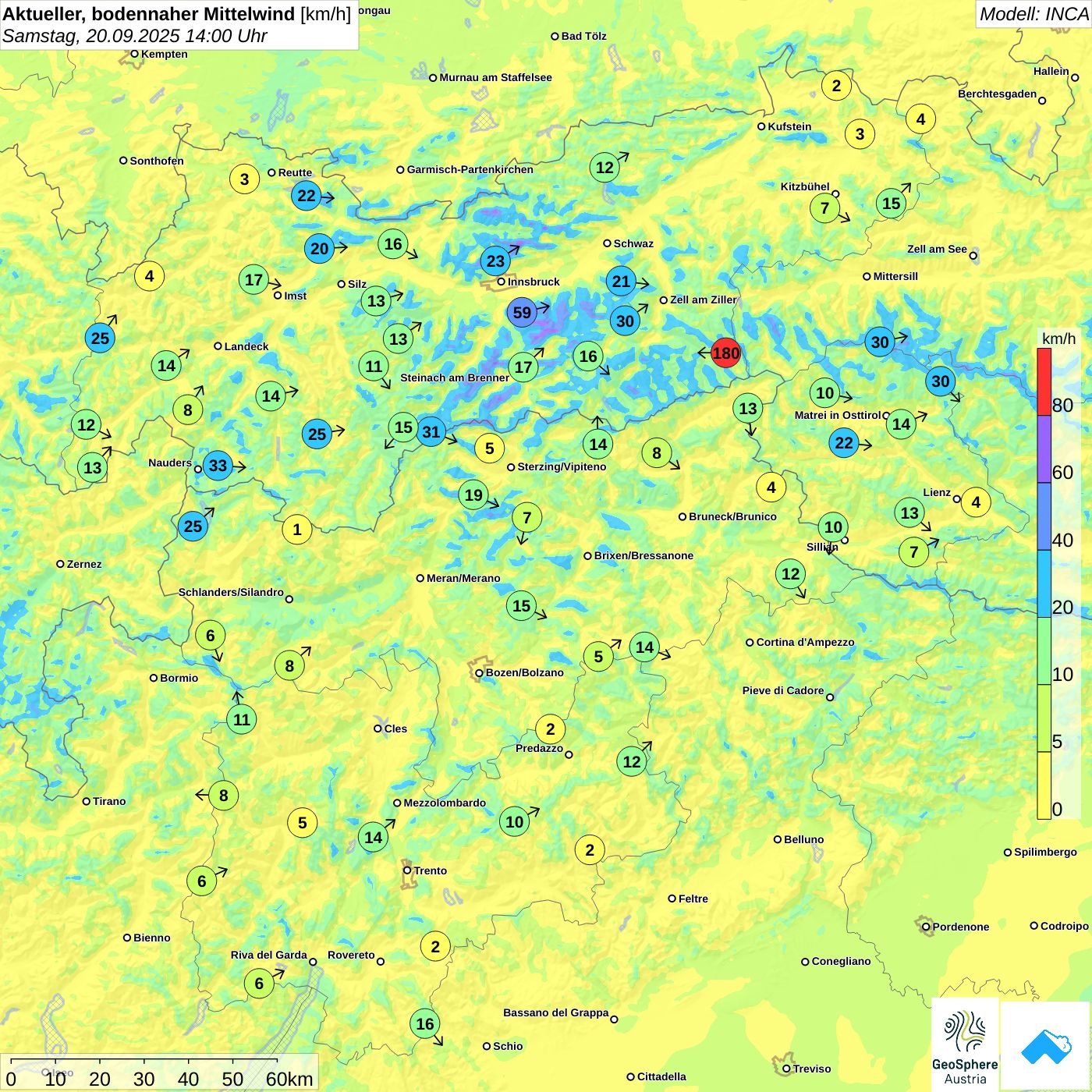Click the 10 marker beside Sillian
The image size is (1092, 1092).
click(x=833, y=526)
